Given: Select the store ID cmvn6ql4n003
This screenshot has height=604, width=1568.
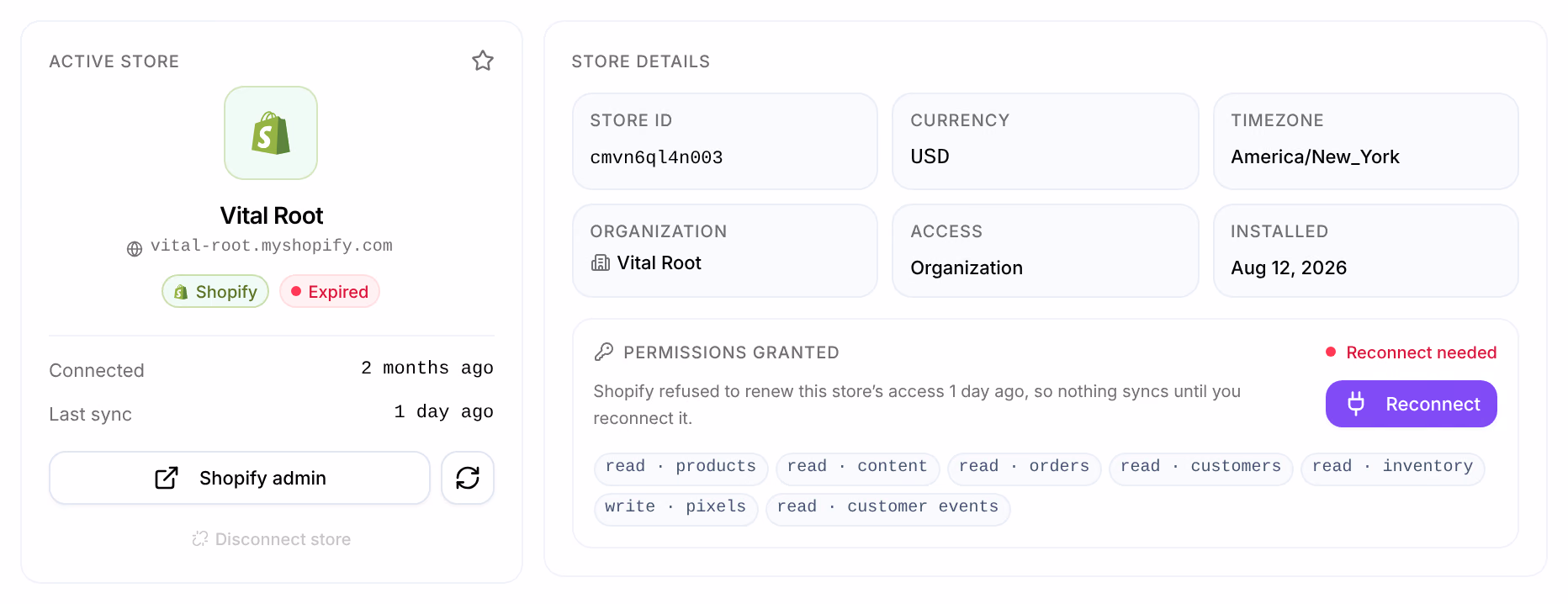Looking at the screenshot, I should click(x=656, y=157).
